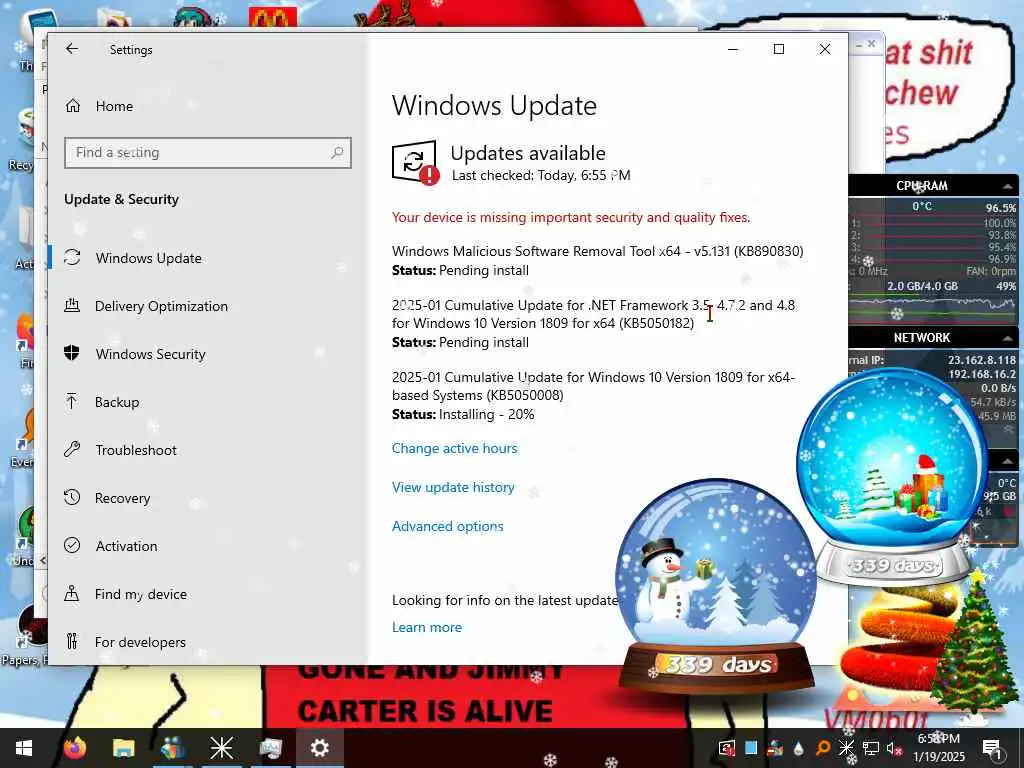Collapse the CPU RAM gadget panel arrow
The image size is (1024, 768).
[1008, 186]
